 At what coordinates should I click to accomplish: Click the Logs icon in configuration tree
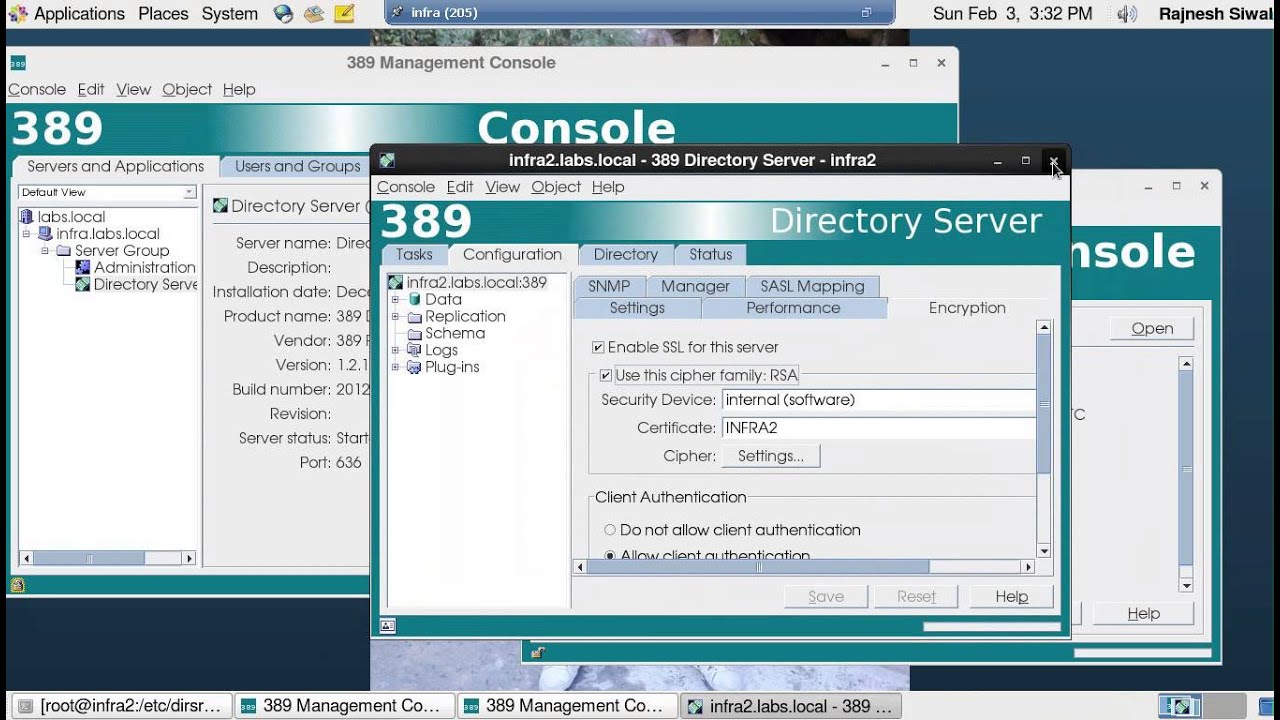tap(414, 350)
